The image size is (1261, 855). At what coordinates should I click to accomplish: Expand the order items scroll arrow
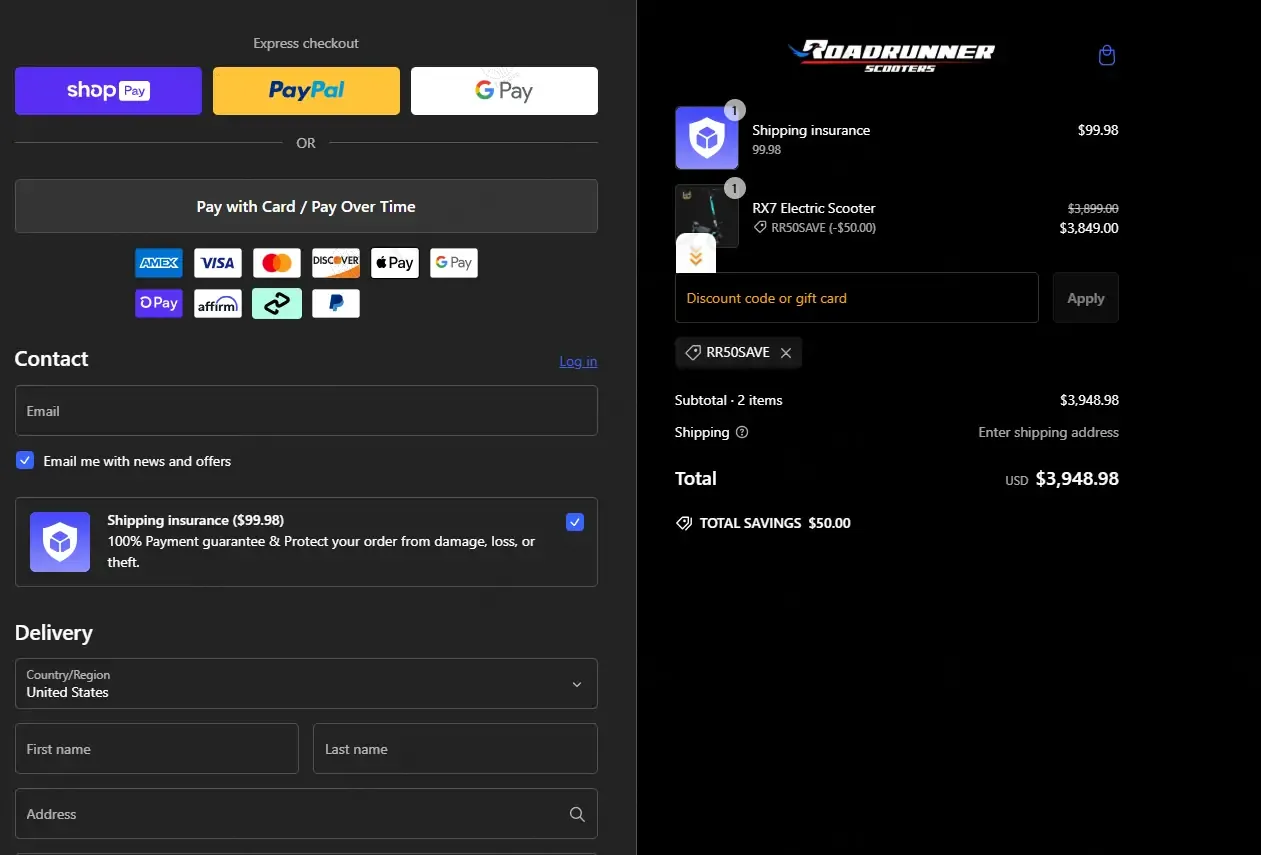coord(696,258)
